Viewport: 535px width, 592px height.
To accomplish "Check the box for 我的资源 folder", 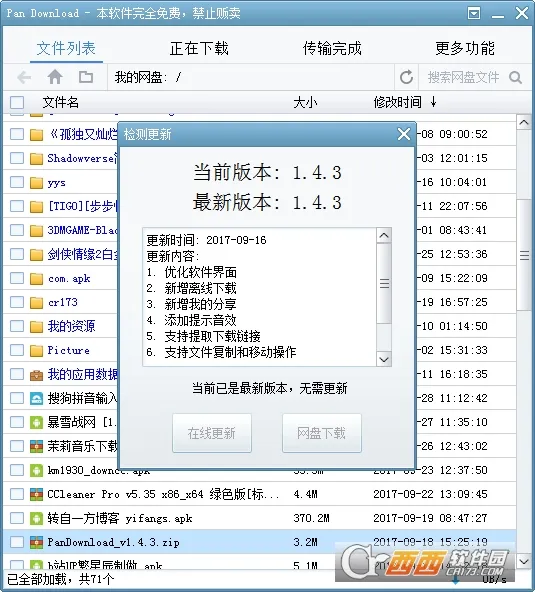I will 17,326.
